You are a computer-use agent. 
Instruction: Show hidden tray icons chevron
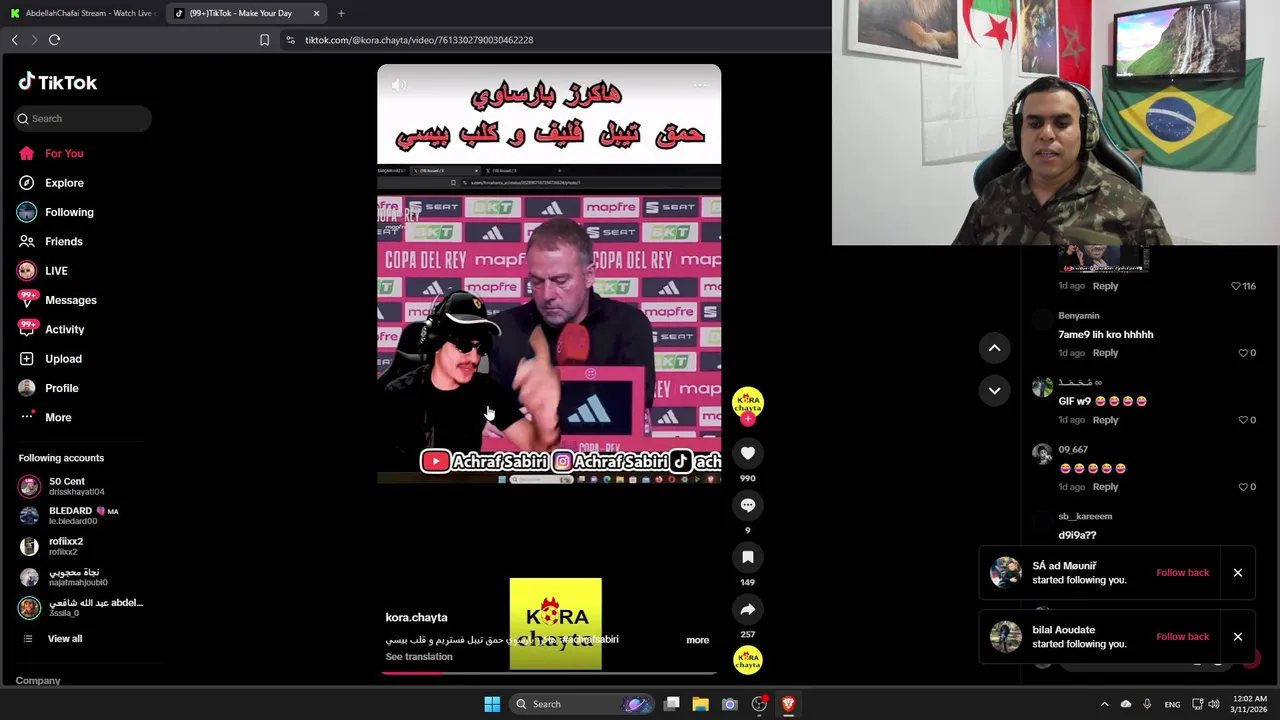pyautogui.click(x=1104, y=704)
